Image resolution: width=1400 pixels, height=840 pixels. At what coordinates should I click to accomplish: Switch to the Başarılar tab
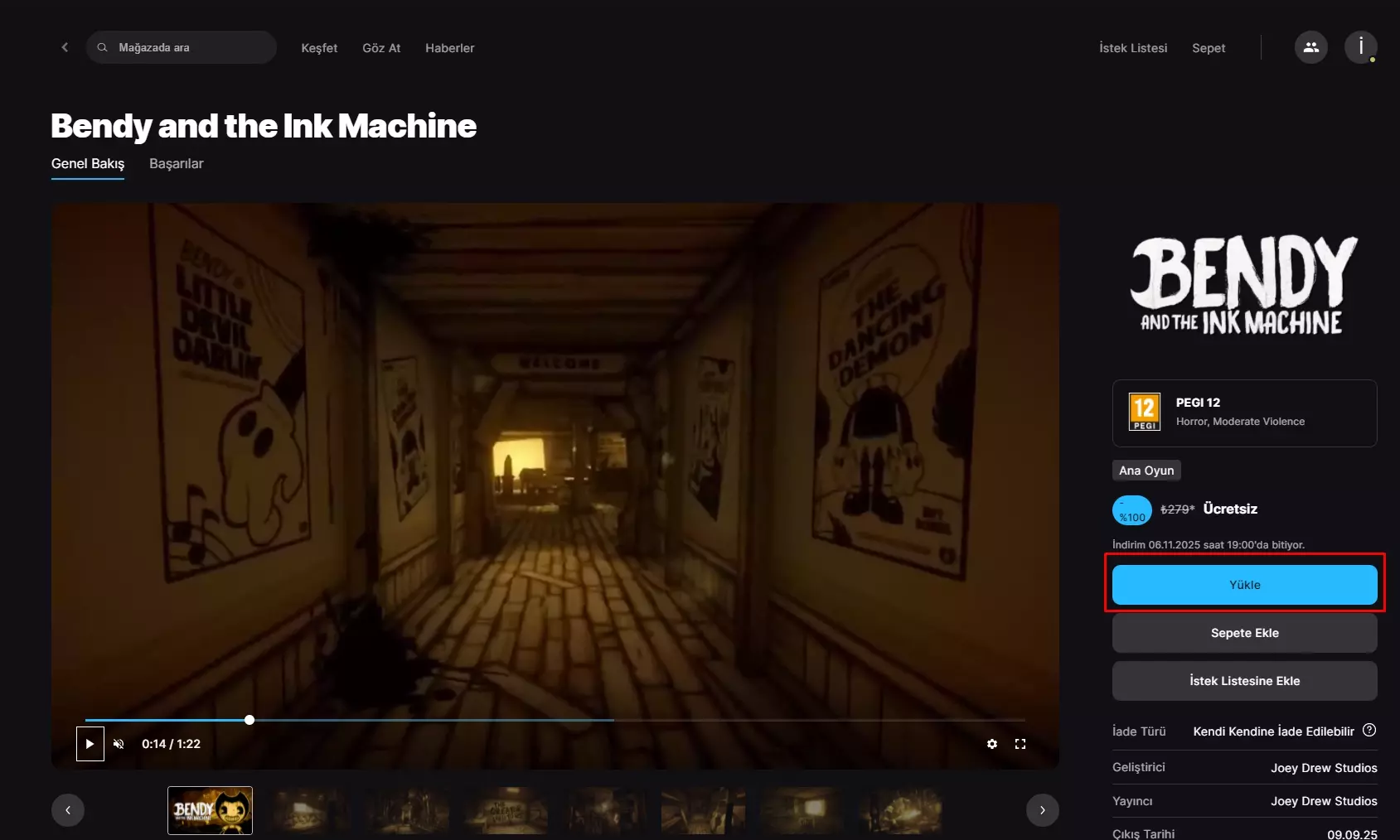[176, 164]
